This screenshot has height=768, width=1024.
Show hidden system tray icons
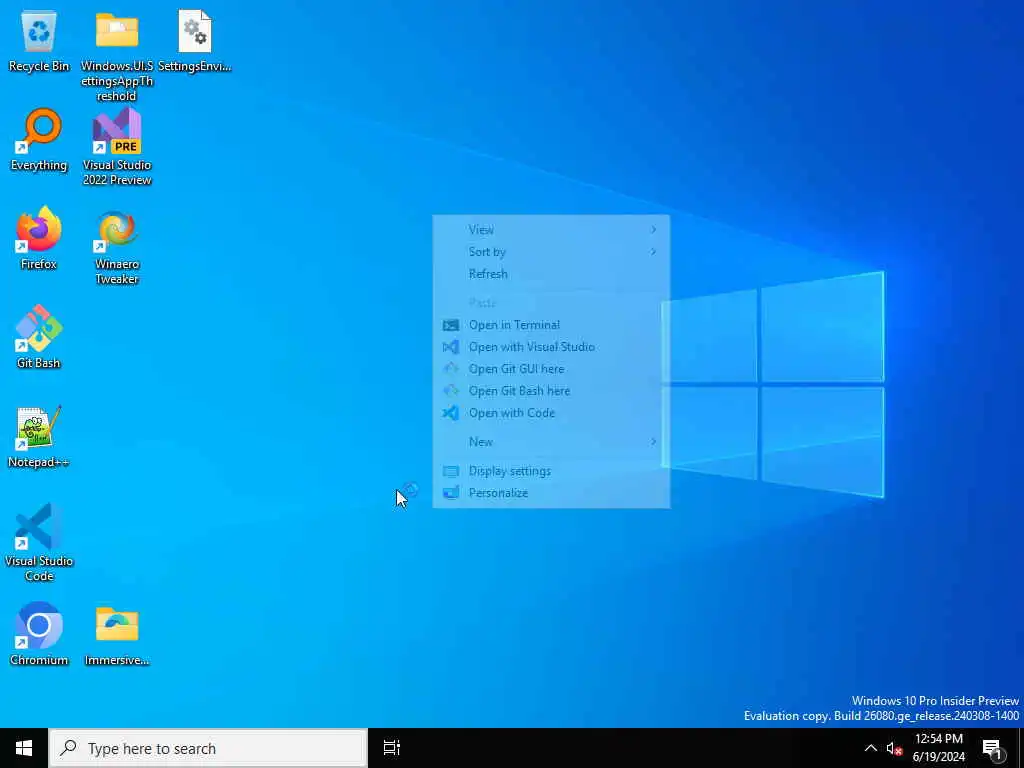(x=871, y=748)
